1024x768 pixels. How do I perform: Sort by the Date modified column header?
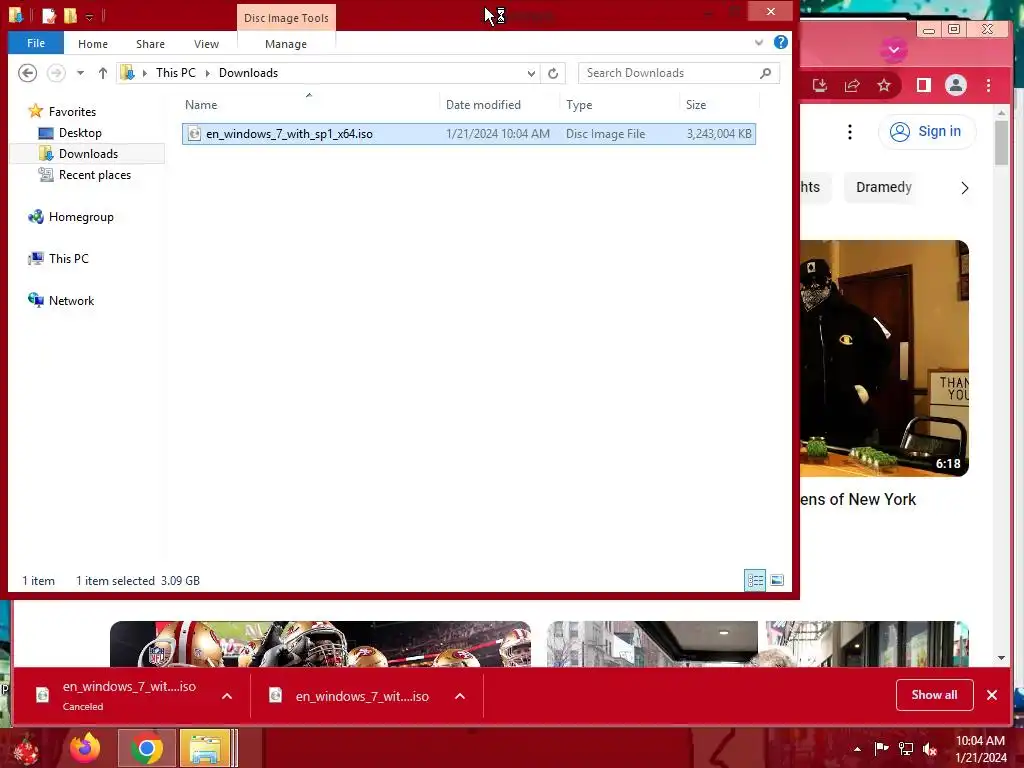click(x=500, y=104)
